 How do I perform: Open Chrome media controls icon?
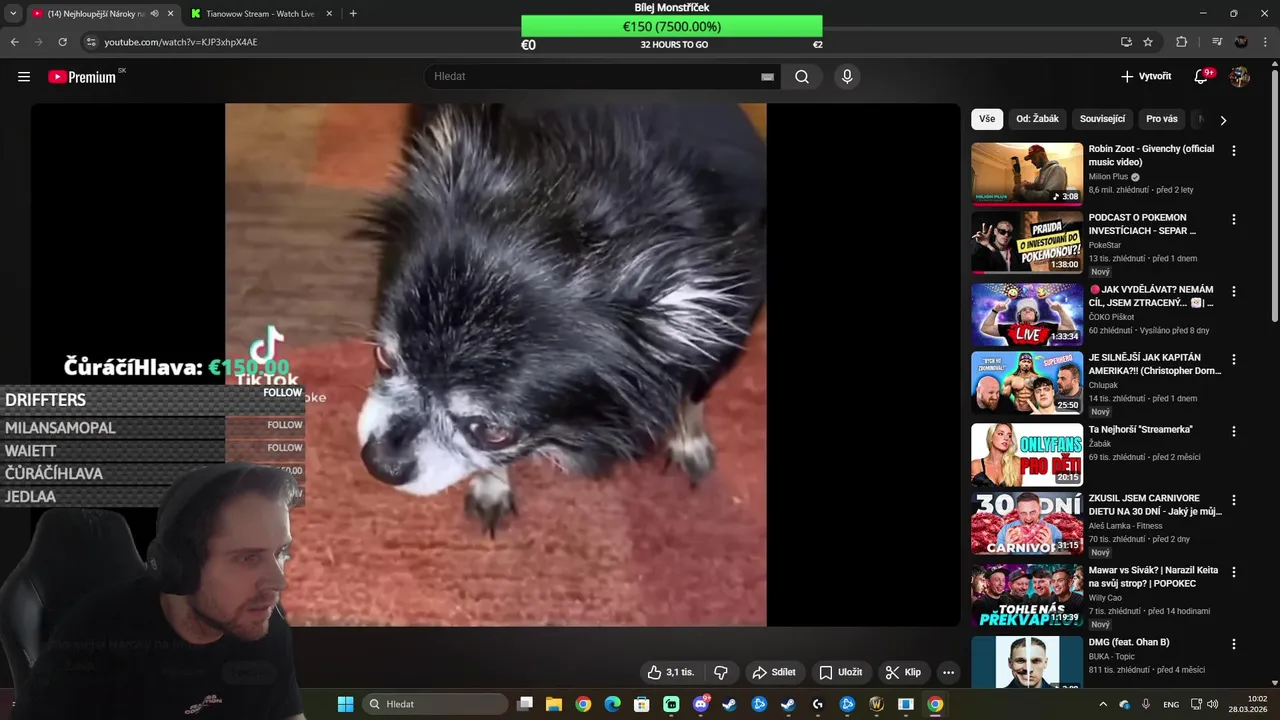[x=1217, y=42]
